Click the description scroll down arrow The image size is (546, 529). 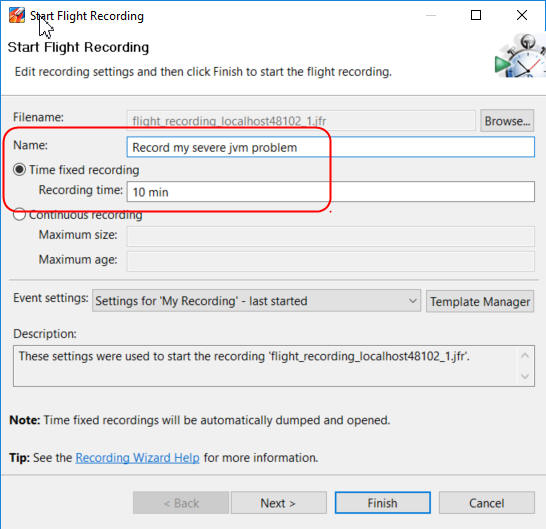click(525, 376)
